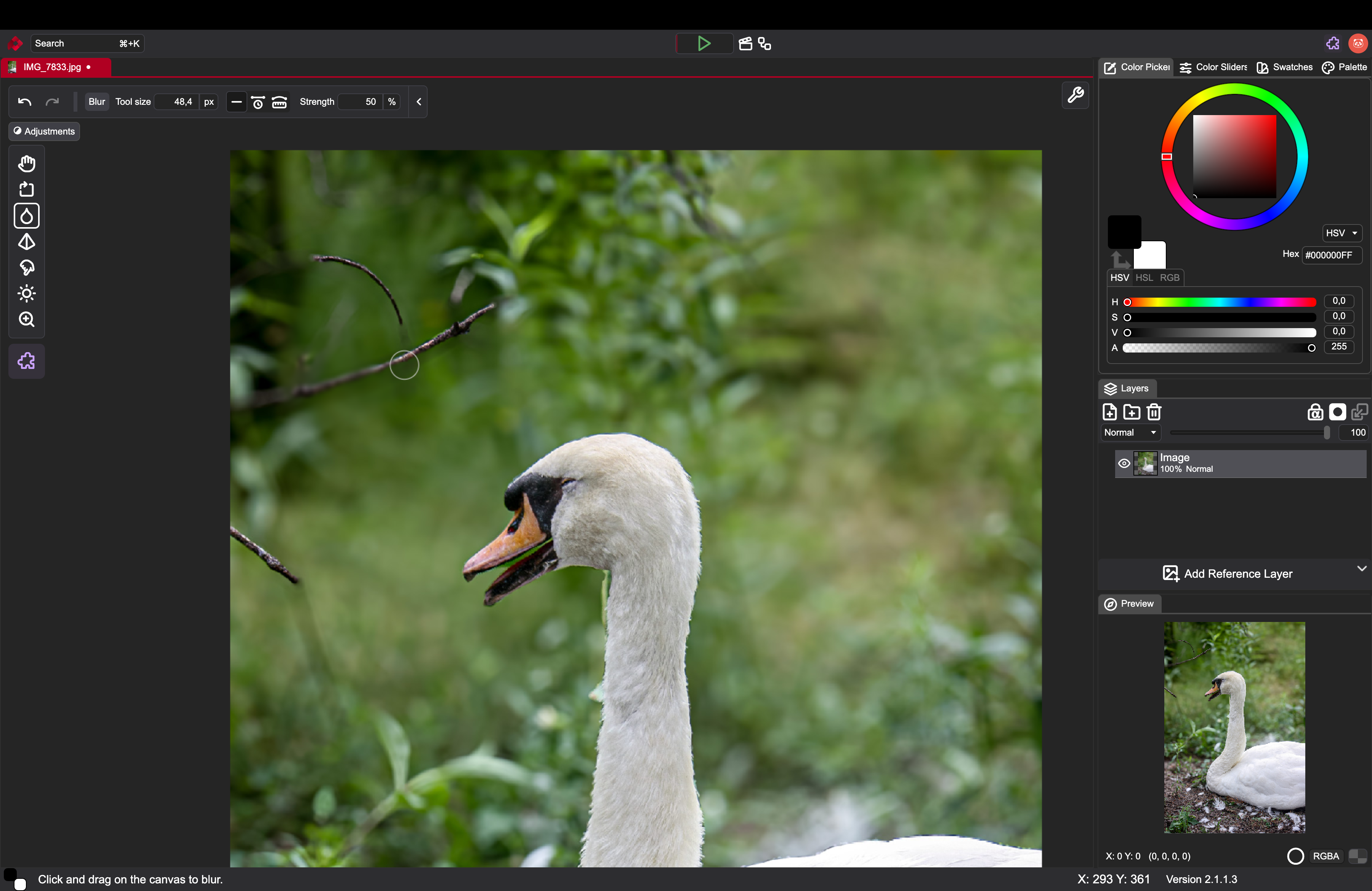Open the red account avatar icon
The height and width of the screenshot is (891, 1372).
[x=1358, y=44]
